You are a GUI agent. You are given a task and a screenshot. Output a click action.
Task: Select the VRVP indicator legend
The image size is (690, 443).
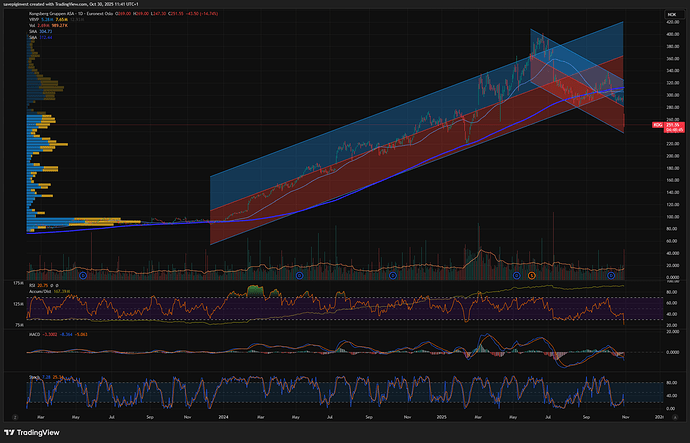tap(36, 20)
